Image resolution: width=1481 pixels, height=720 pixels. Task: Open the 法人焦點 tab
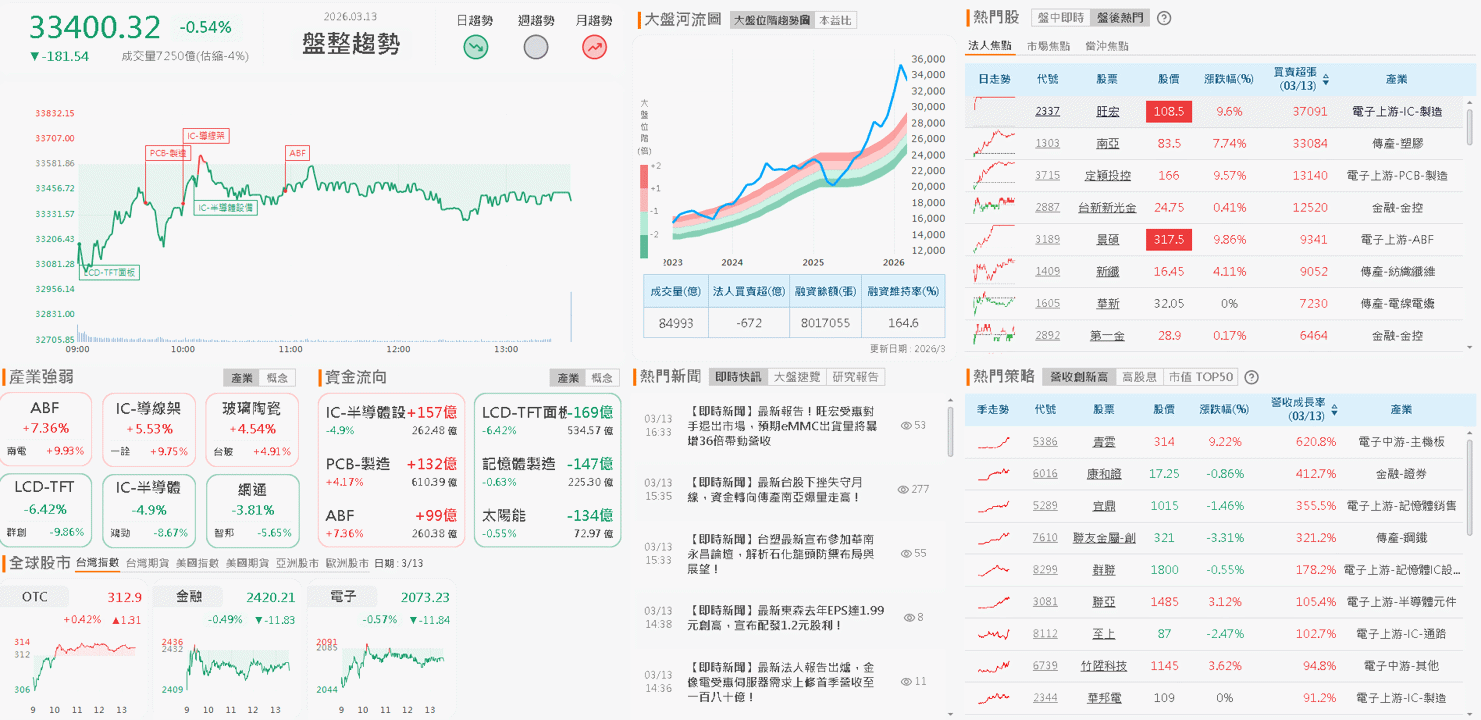(x=990, y=46)
